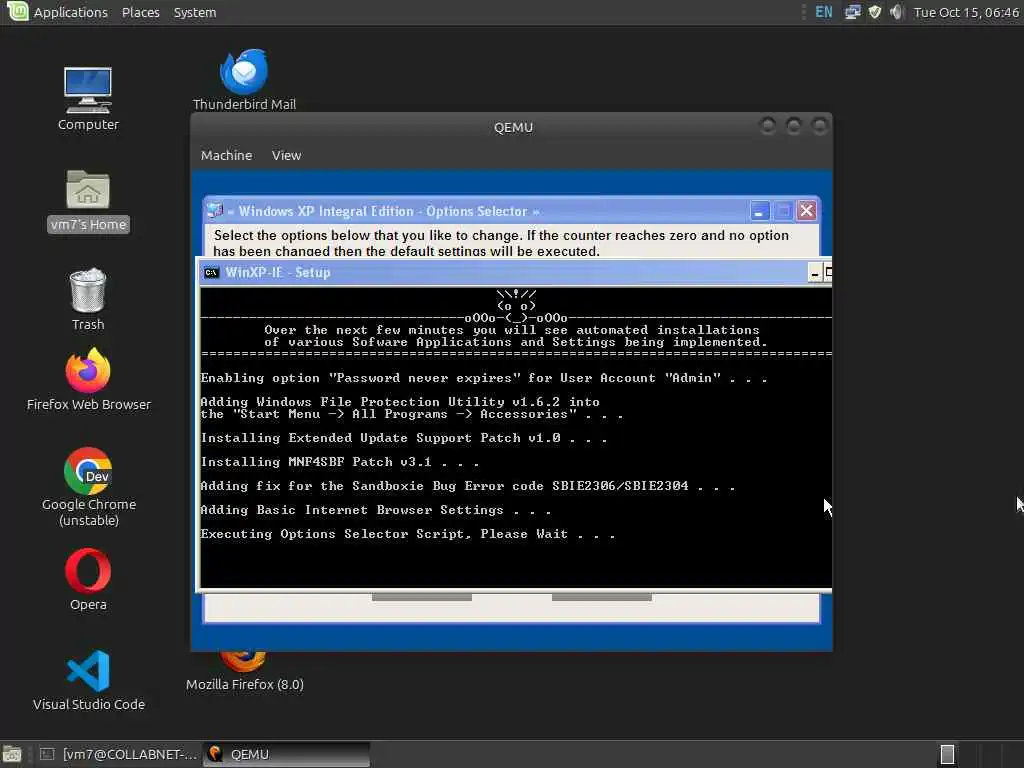
Task: Click the show desktop icon in bottom panel
Action: coord(12,754)
